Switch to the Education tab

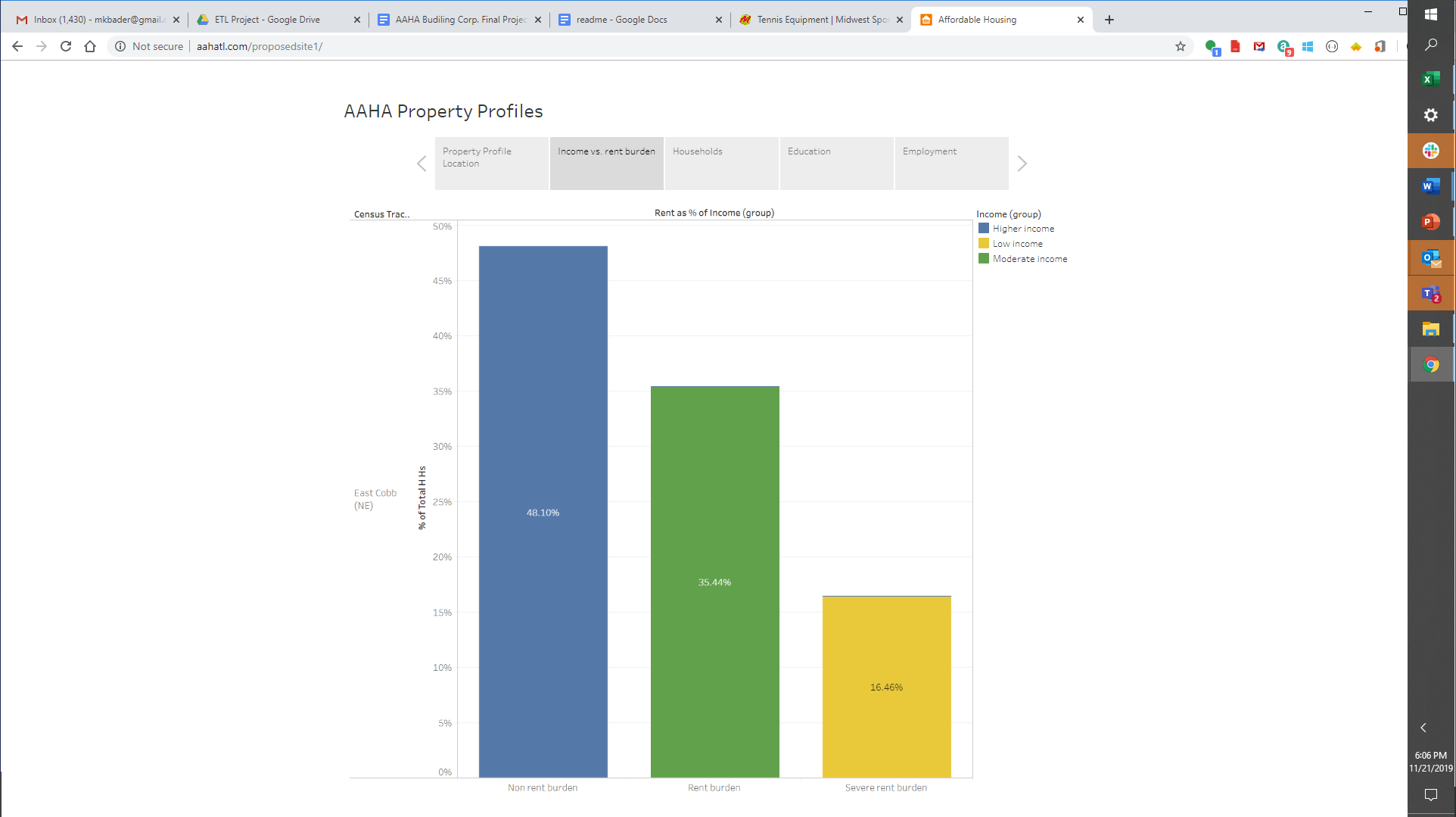[x=837, y=163]
